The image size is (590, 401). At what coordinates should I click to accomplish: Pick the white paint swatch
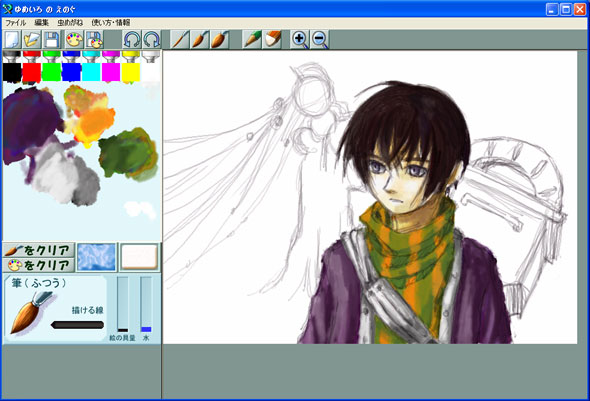(x=151, y=72)
